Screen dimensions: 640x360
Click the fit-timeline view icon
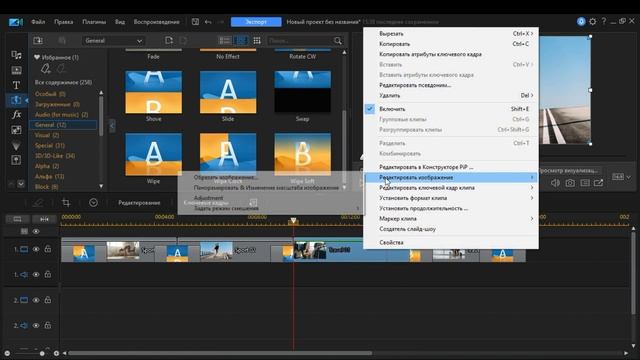(17, 219)
